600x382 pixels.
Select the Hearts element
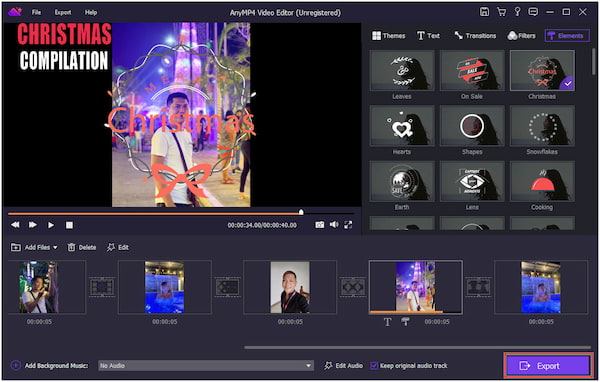402,126
